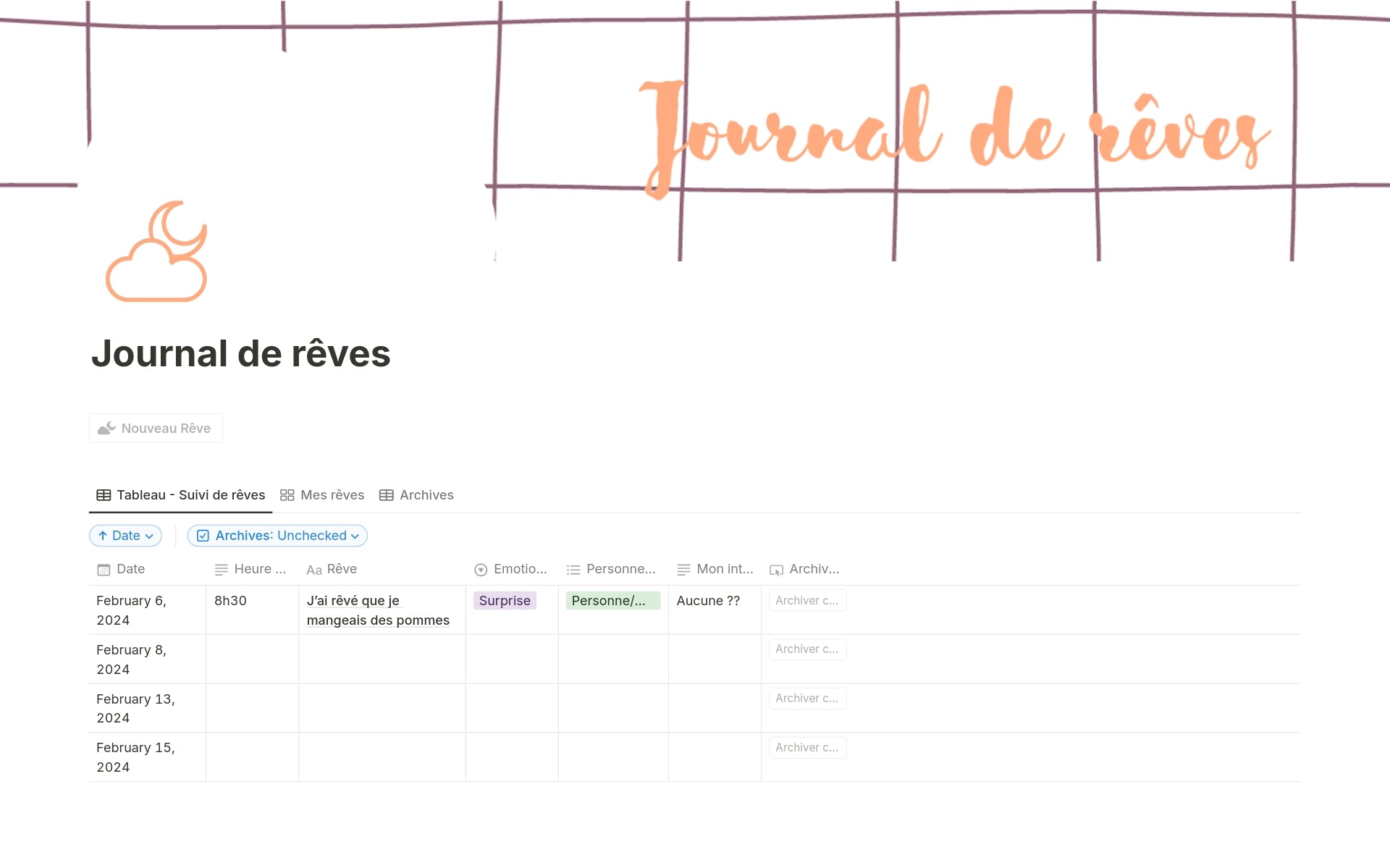The height and width of the screenshot is (868, 1390).
Task: Click the Emotion column select icon
Action: click(481, 570)
